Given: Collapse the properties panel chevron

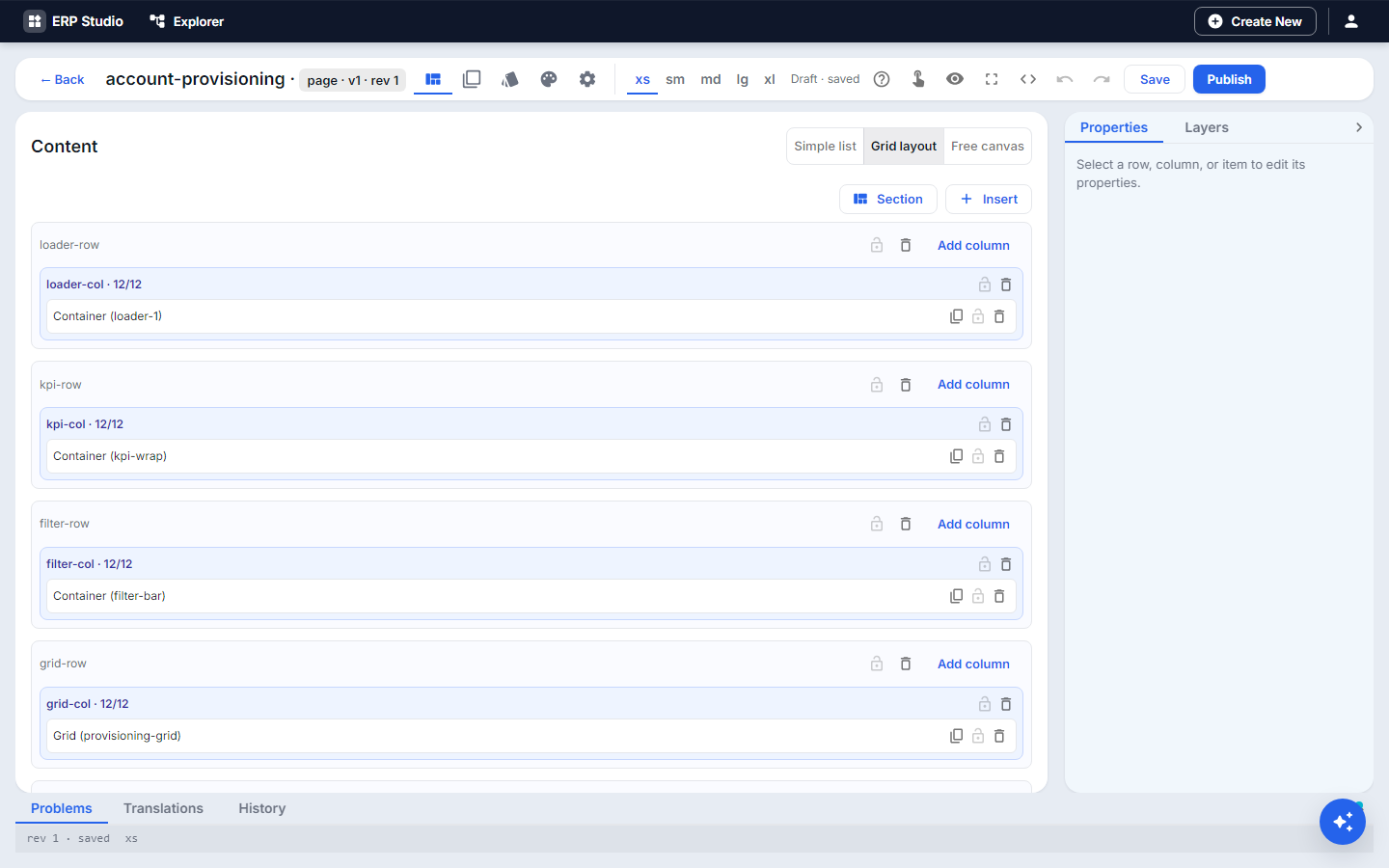Looking at the screenshot, I should point(1359,127).
